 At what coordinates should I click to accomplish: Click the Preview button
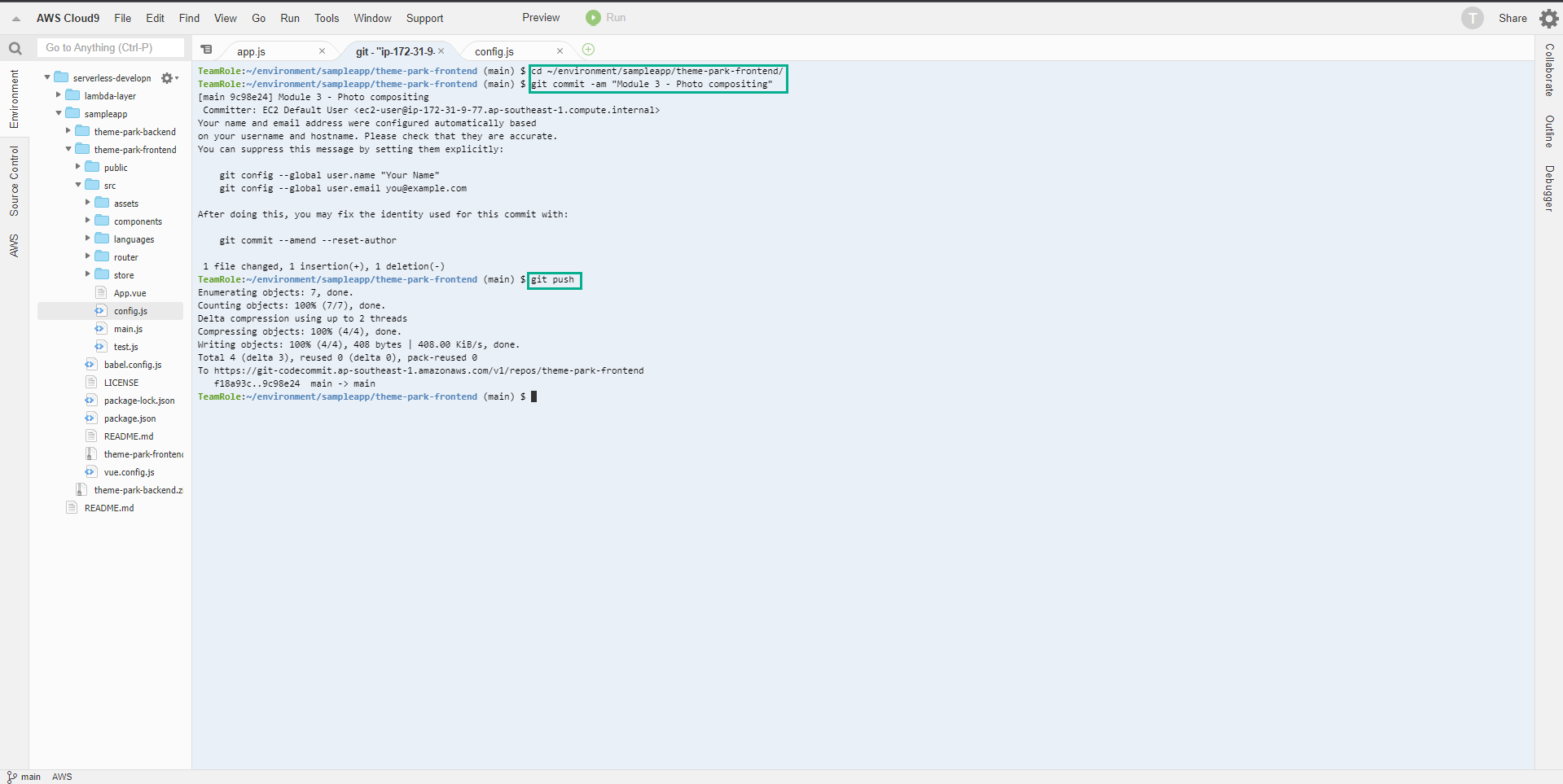[541, 18]
